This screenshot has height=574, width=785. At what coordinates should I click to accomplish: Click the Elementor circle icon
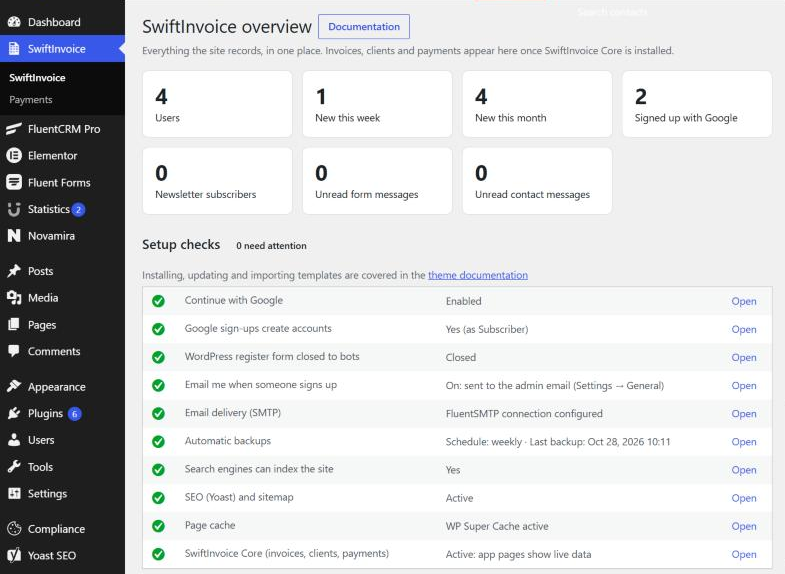[x=14, y=156]
